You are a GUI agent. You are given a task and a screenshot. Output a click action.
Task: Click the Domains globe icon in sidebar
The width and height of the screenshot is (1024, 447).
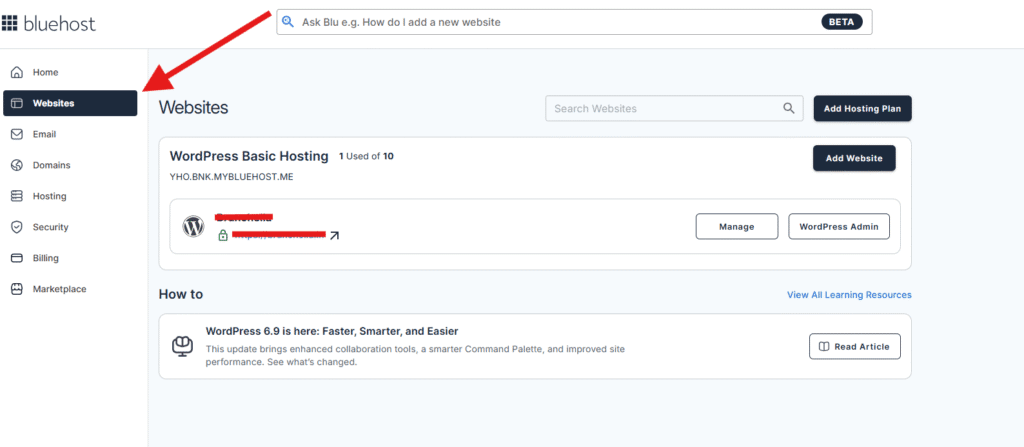point(17,165)
